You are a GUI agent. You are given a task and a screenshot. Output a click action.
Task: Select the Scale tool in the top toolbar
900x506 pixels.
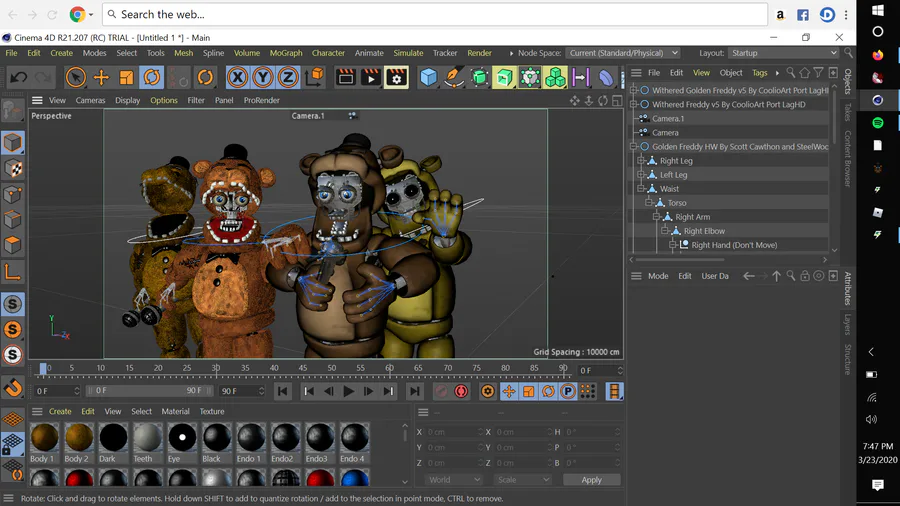(x=127, y=77)
